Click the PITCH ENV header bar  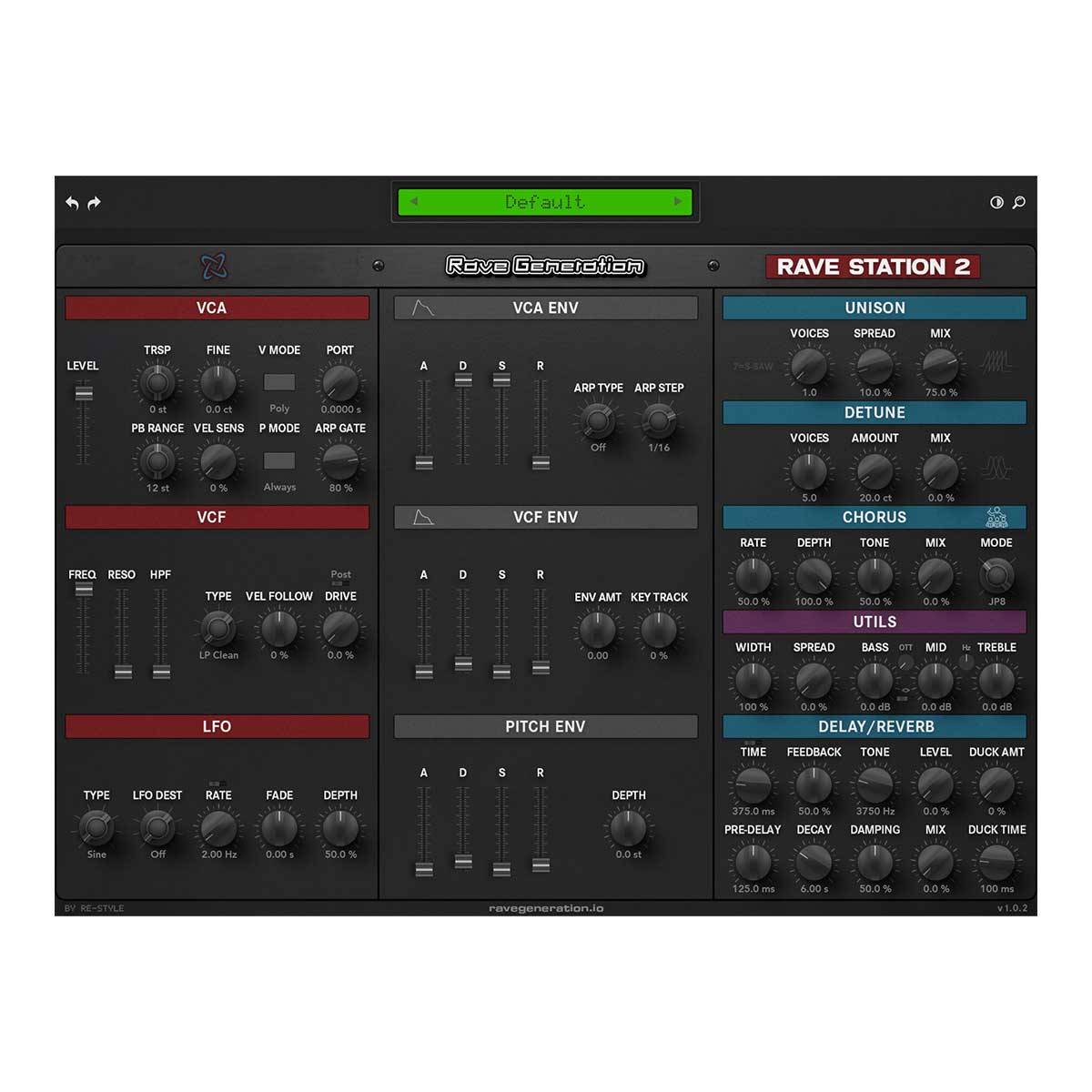[546, 726]
